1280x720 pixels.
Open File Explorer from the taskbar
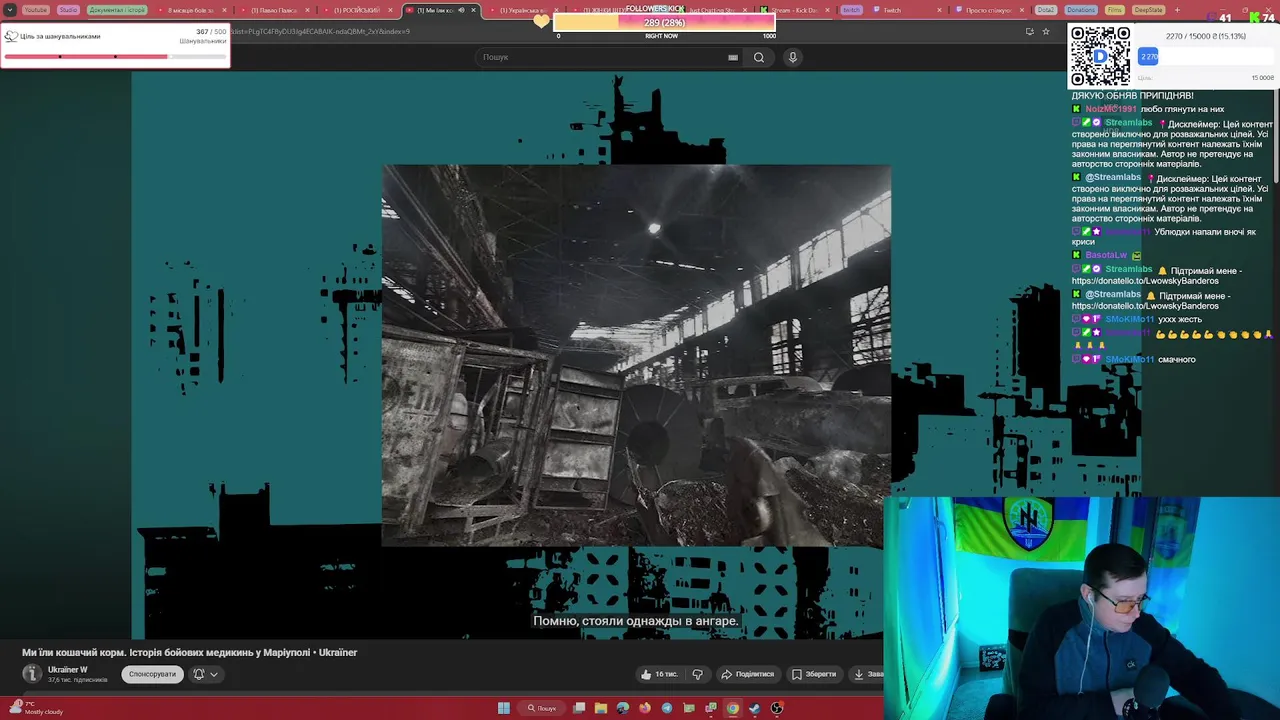[x=601, y=708]
